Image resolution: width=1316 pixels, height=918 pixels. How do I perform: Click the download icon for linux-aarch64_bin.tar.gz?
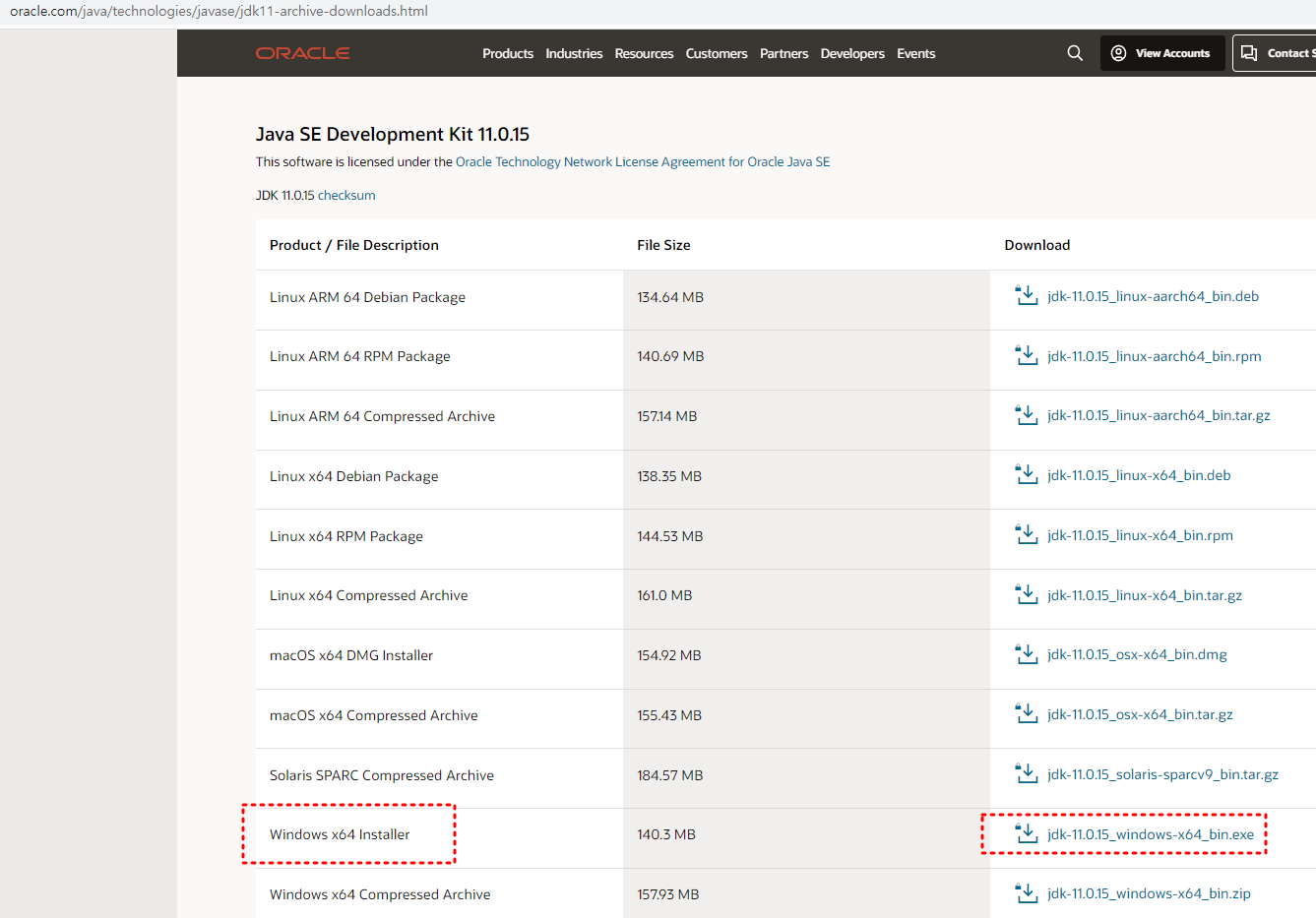(1027, 415)
